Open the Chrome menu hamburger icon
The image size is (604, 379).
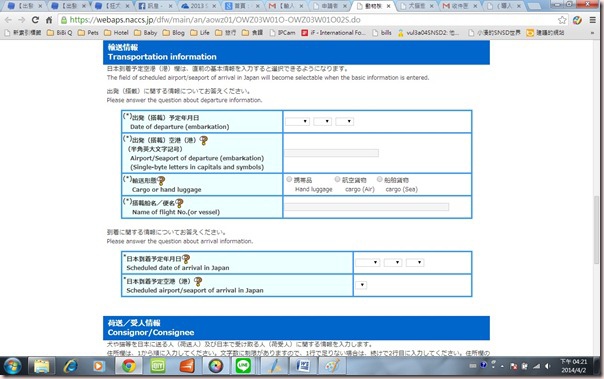click(592, 20)
